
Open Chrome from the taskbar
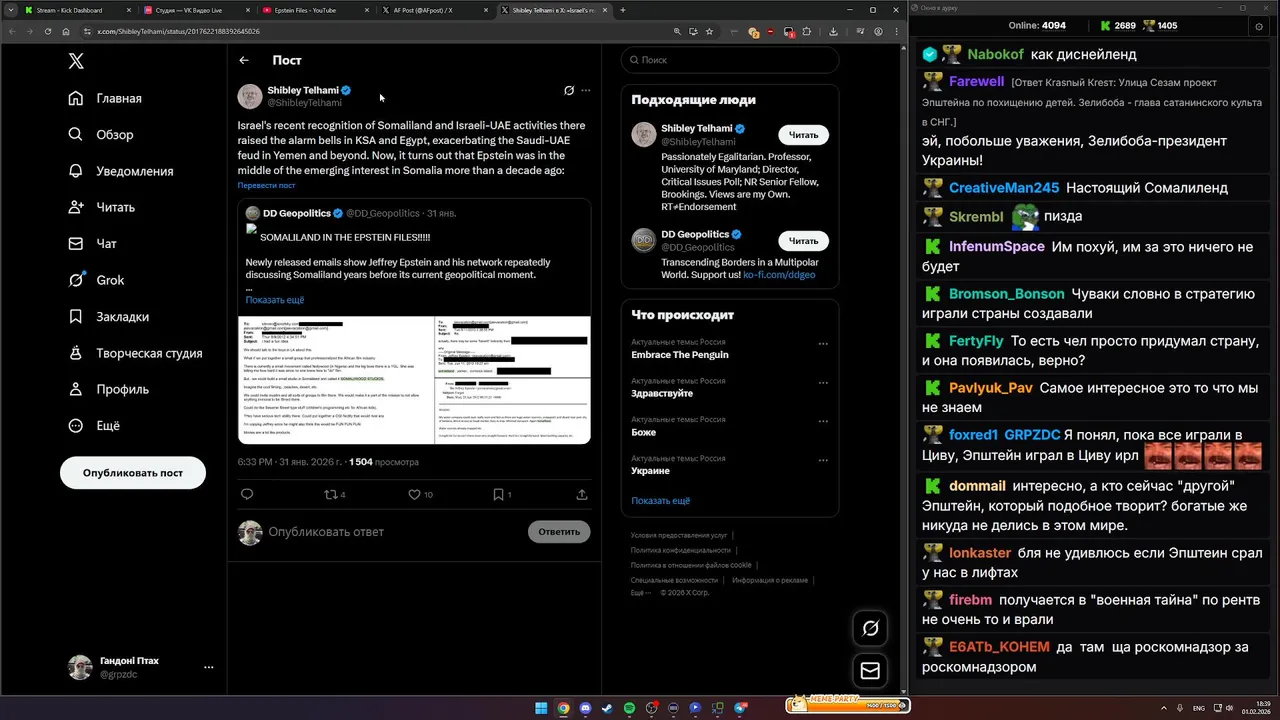563,708
